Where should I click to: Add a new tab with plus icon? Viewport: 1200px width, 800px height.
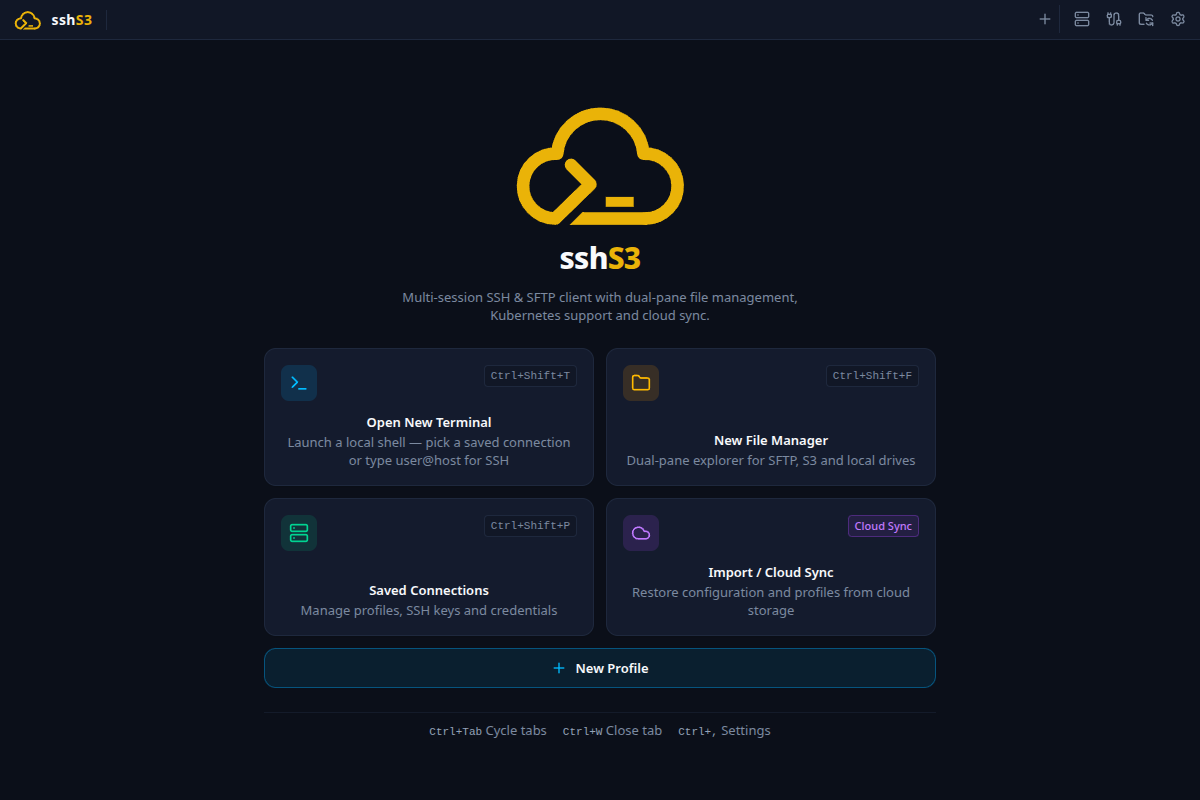click(1045, 19)
